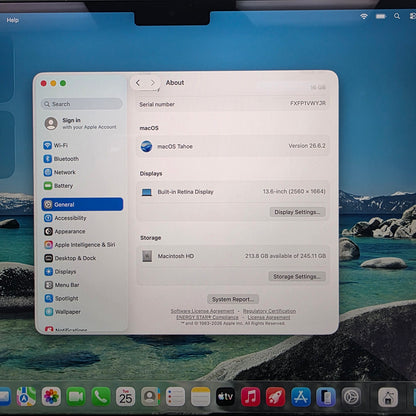The height and width of the screenshot is (416, 416).
Task: Click the Search field in the sidebar
Action: click(x=82, y=104)
